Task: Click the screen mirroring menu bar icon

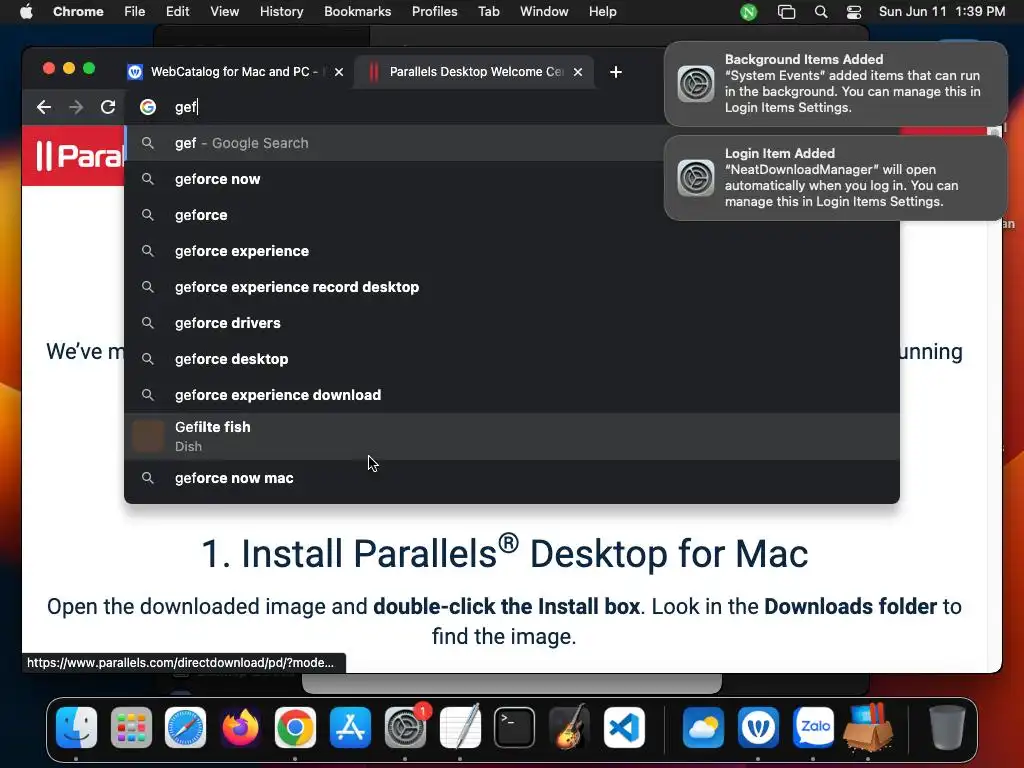Action: pos(786,12)
